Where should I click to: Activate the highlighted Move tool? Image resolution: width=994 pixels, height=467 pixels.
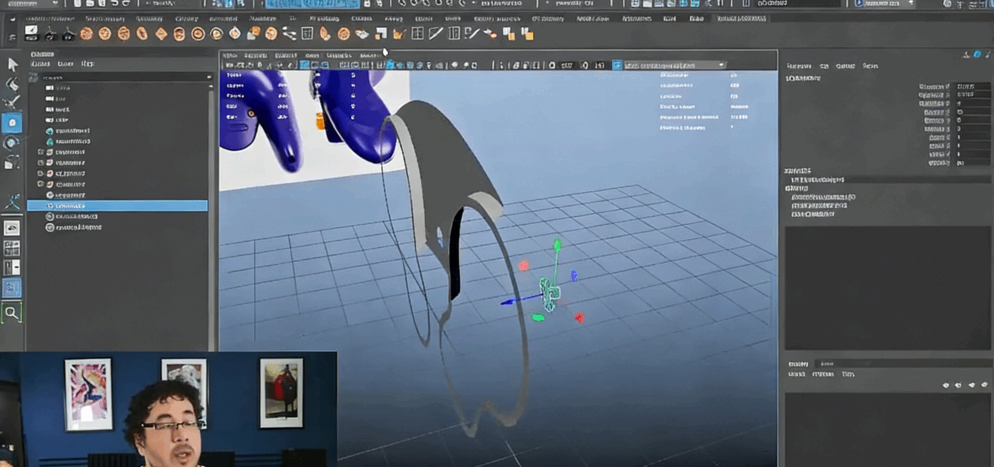[12, 123]
